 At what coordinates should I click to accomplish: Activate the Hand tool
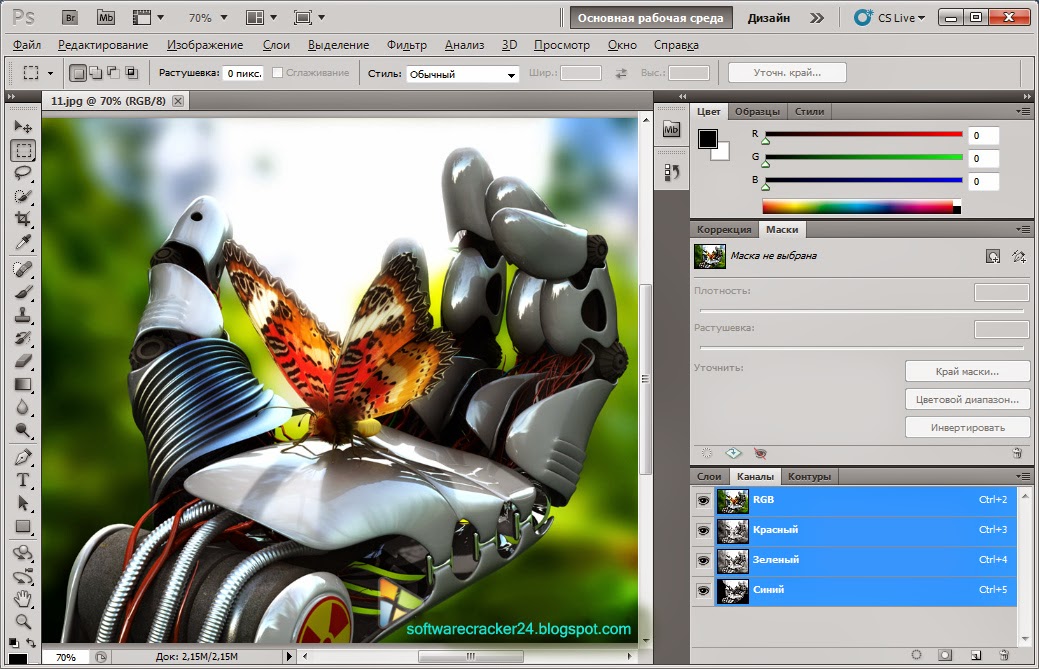(x=23, y=599)
